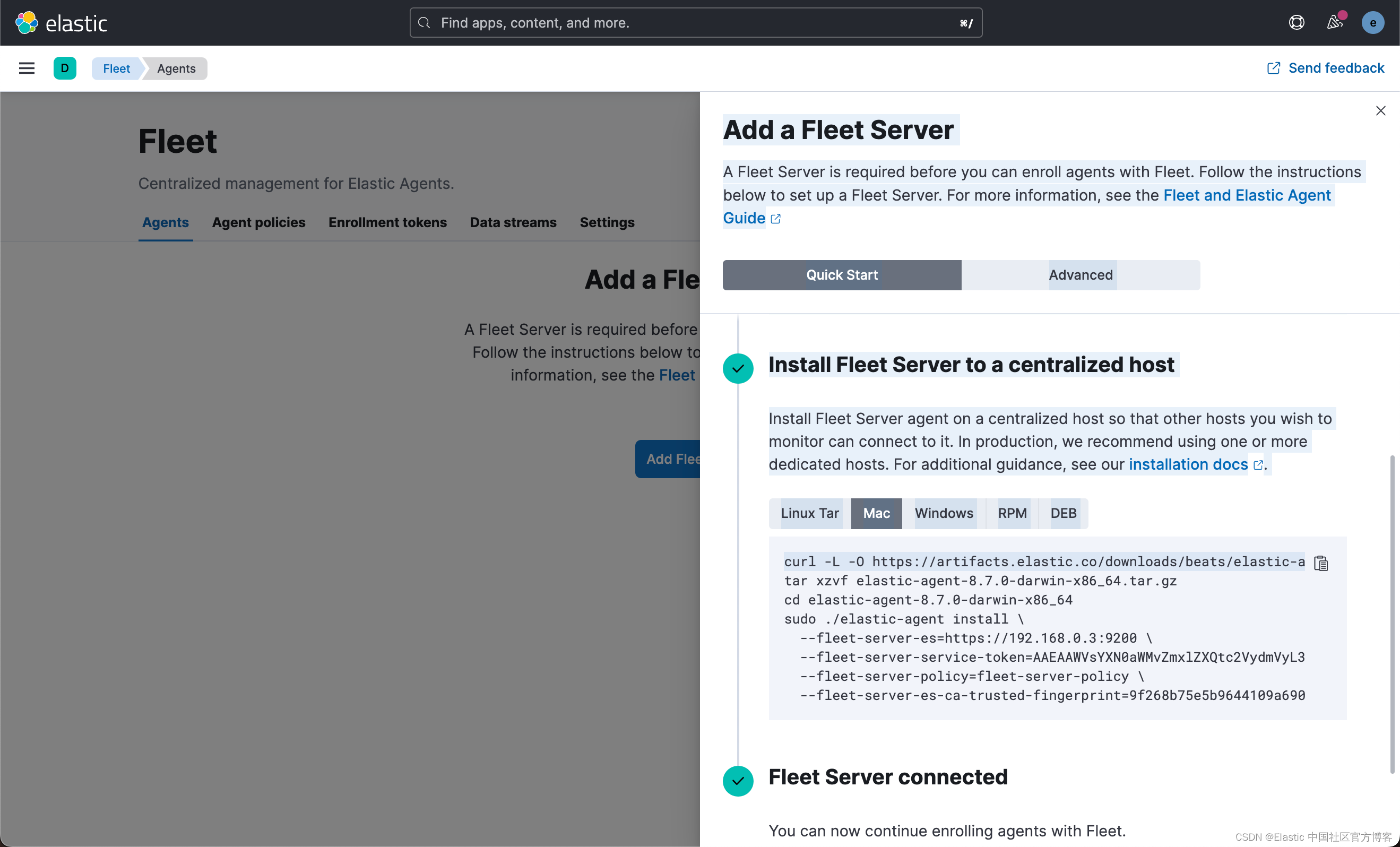Switch to the Agent policies tab
The height and width of the screenshot is (847, 1400).
click(259, 222)
